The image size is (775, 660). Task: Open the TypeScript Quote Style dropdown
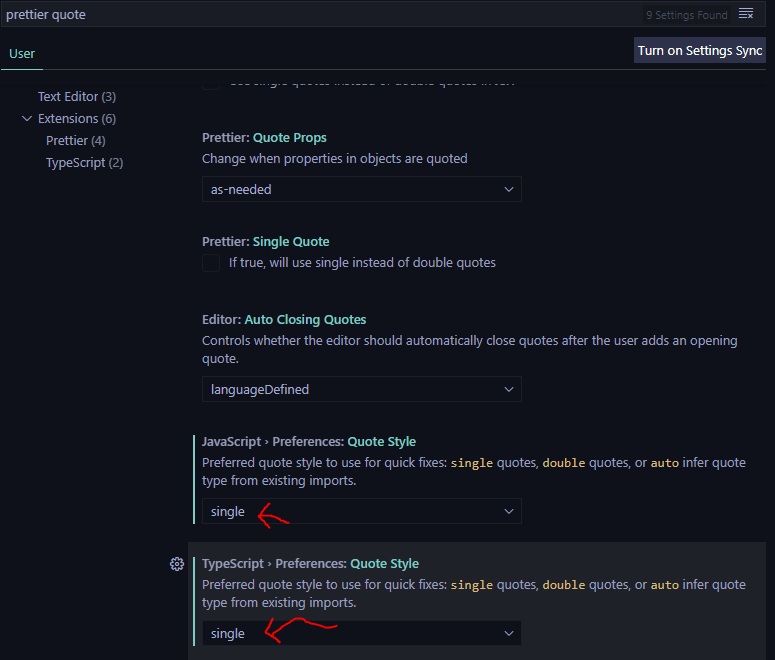[362, 634]
